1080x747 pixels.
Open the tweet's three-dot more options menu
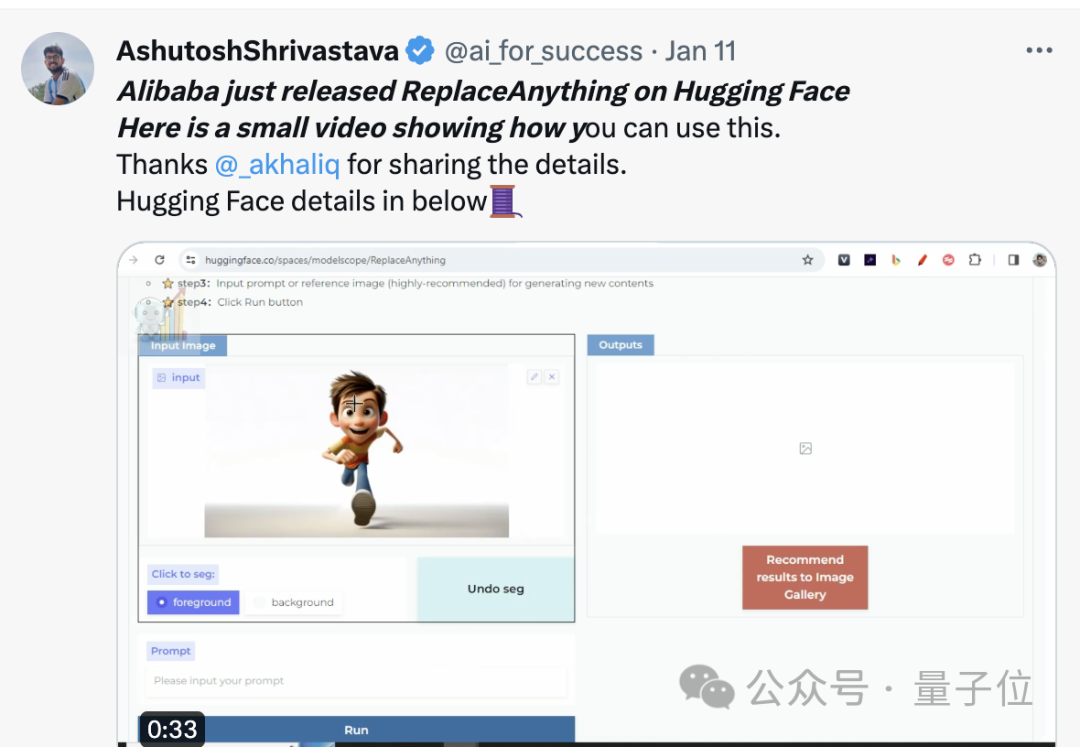click(x=1039, y=50)
